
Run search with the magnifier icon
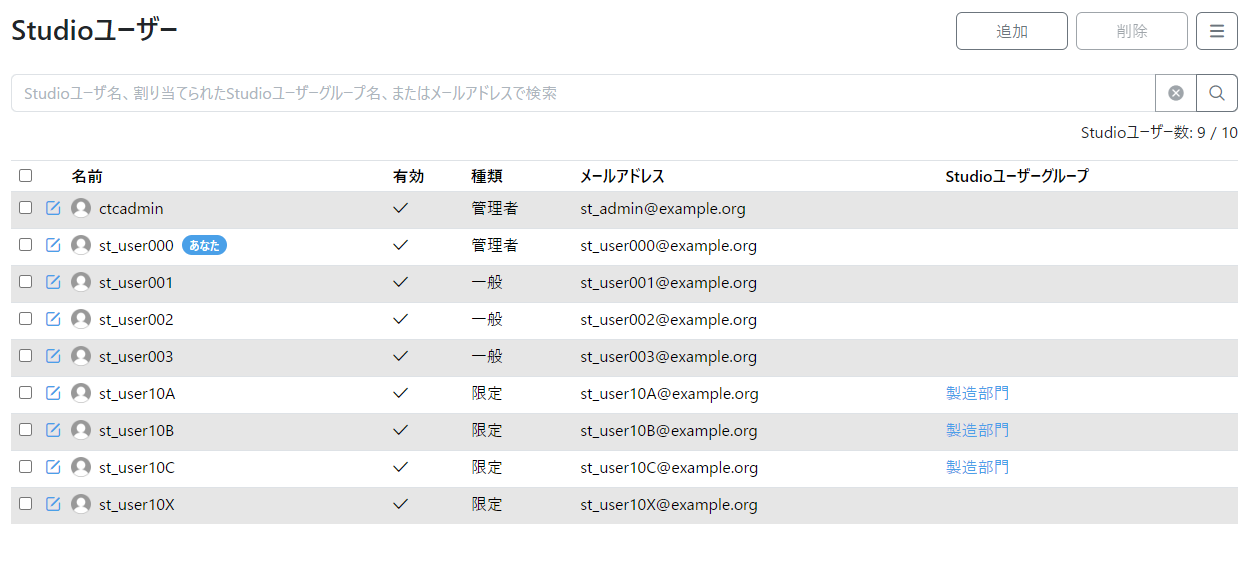point(1217,93)
